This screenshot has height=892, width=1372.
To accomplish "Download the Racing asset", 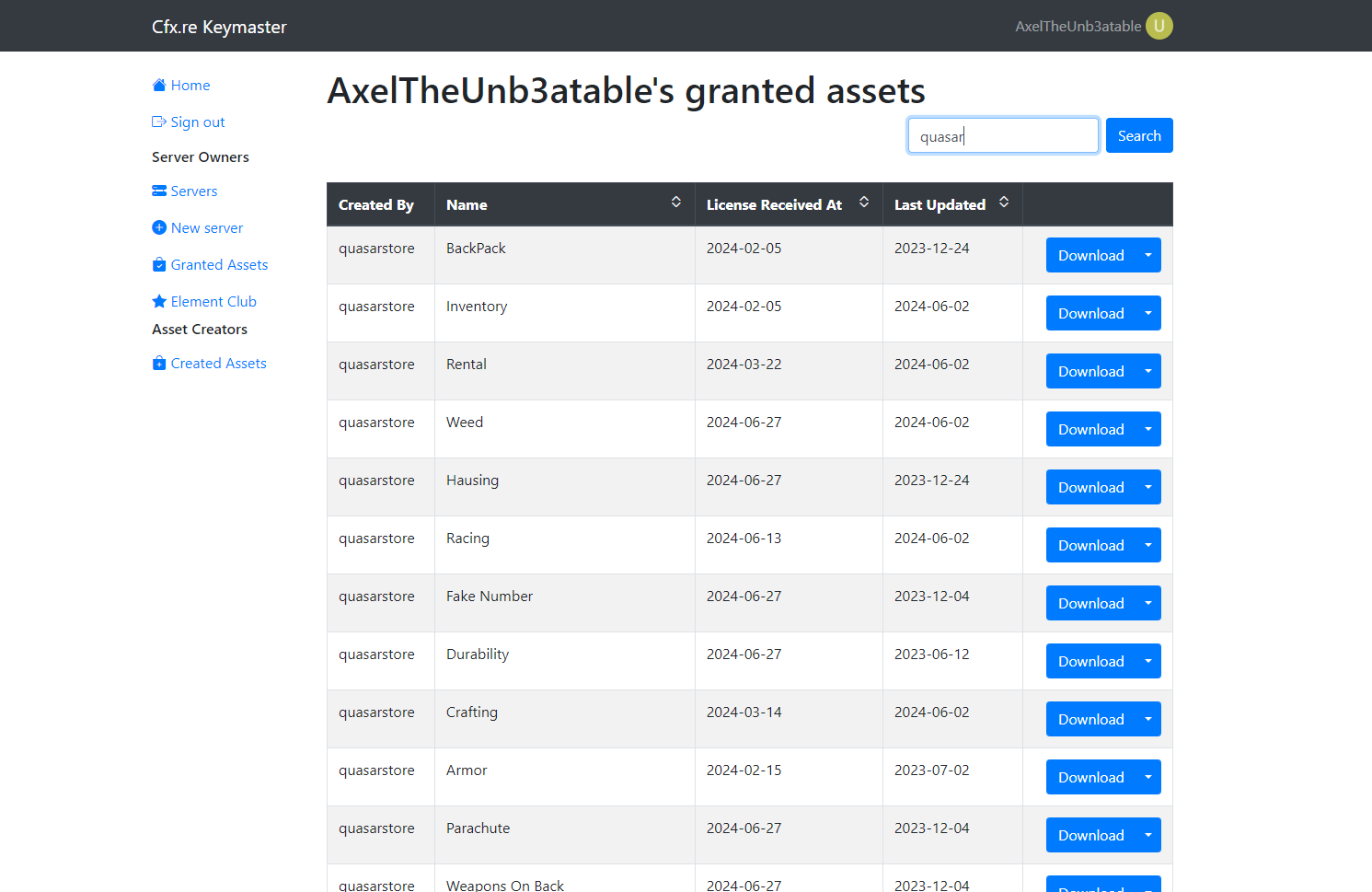I will coord(1091,545).
